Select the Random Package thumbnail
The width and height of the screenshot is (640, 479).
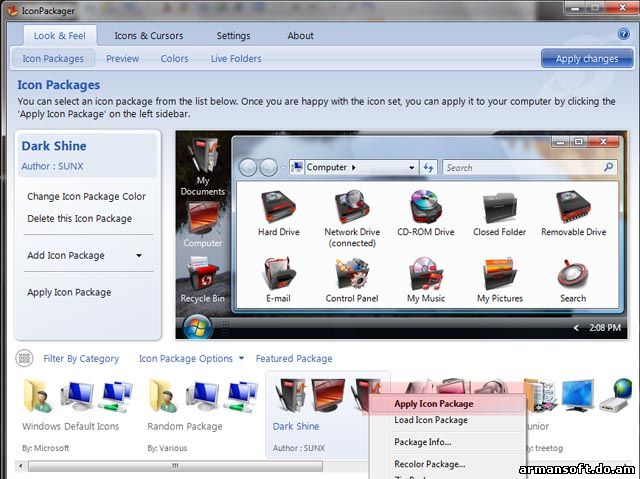tap(203, 396)
